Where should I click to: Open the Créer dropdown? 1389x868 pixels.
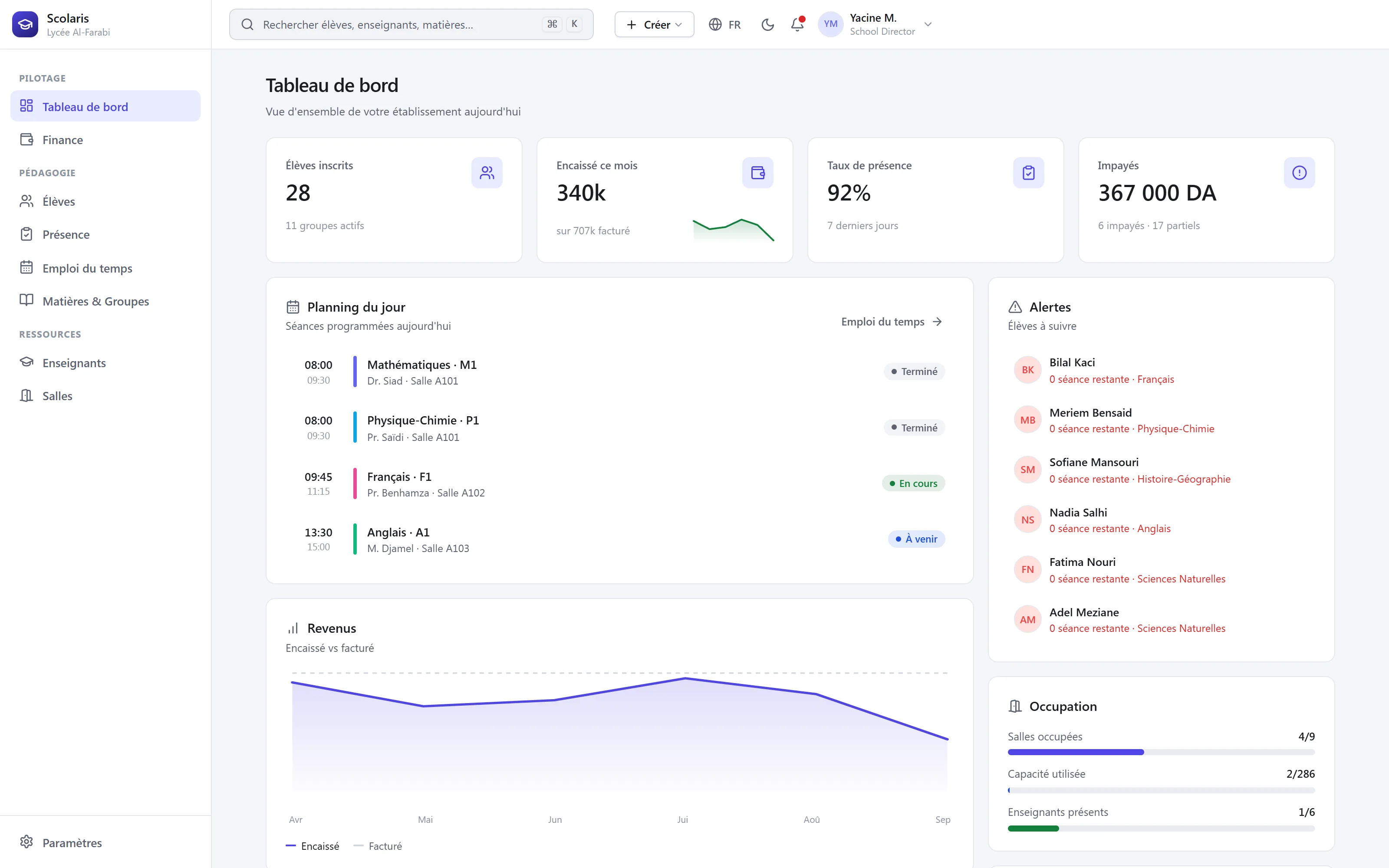pyautogui.click(x=654, y=24)
